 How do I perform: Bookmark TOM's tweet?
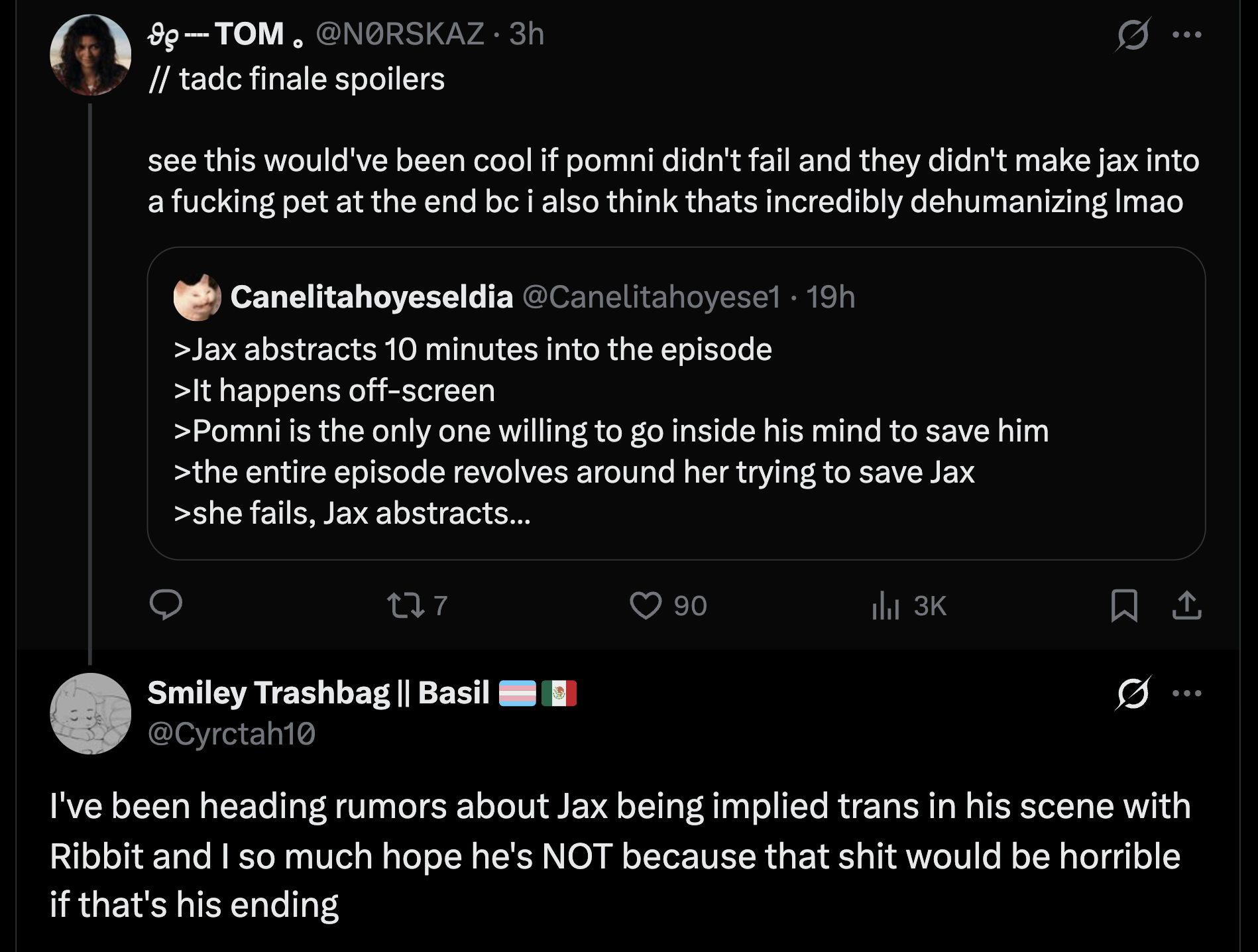pos(1123,605)
